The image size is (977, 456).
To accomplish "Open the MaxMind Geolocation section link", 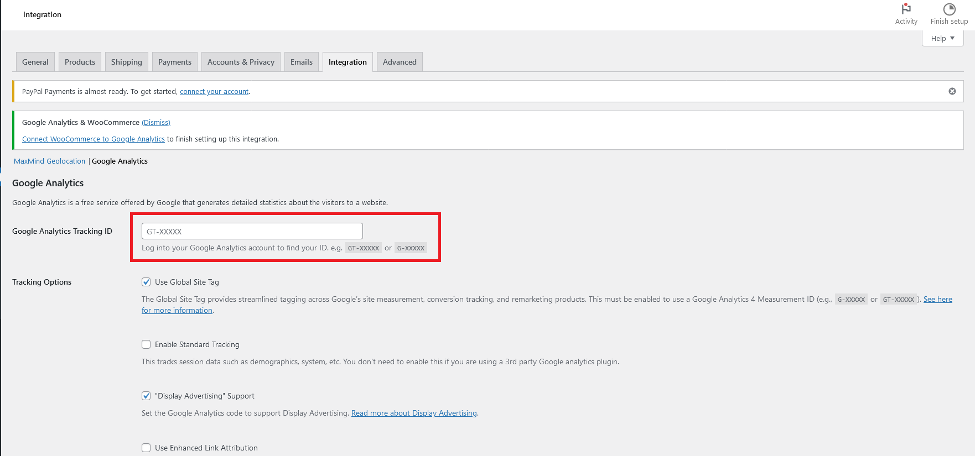I will coord(49,161).
